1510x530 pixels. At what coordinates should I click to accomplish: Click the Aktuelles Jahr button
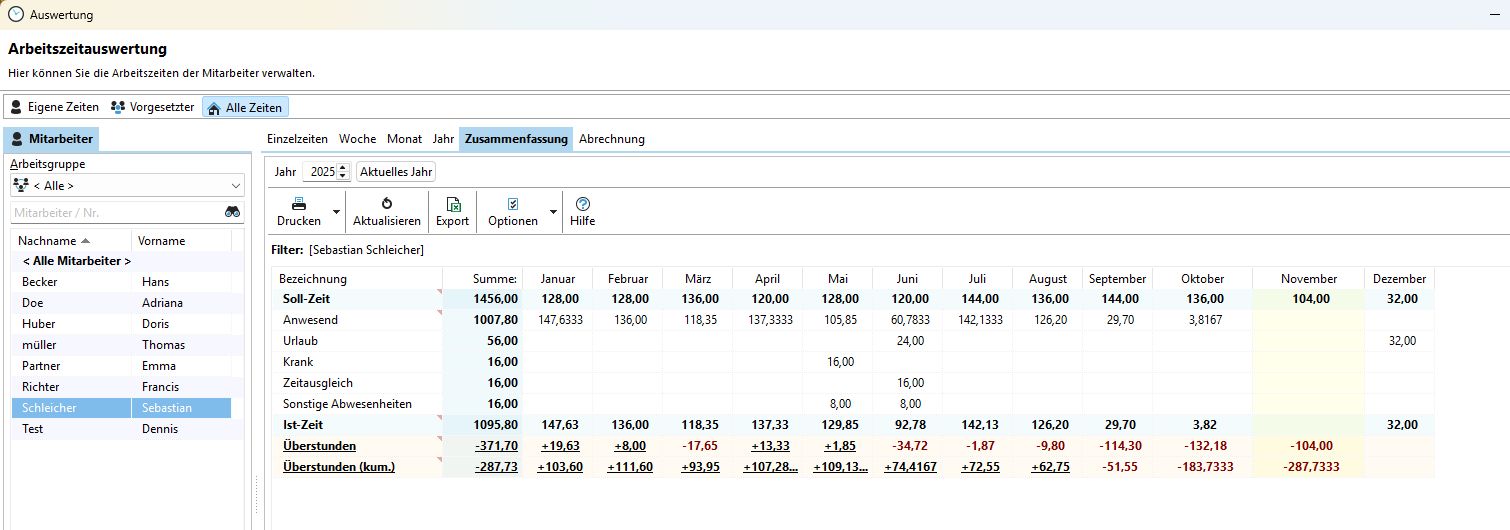click(x=396, y=172)
